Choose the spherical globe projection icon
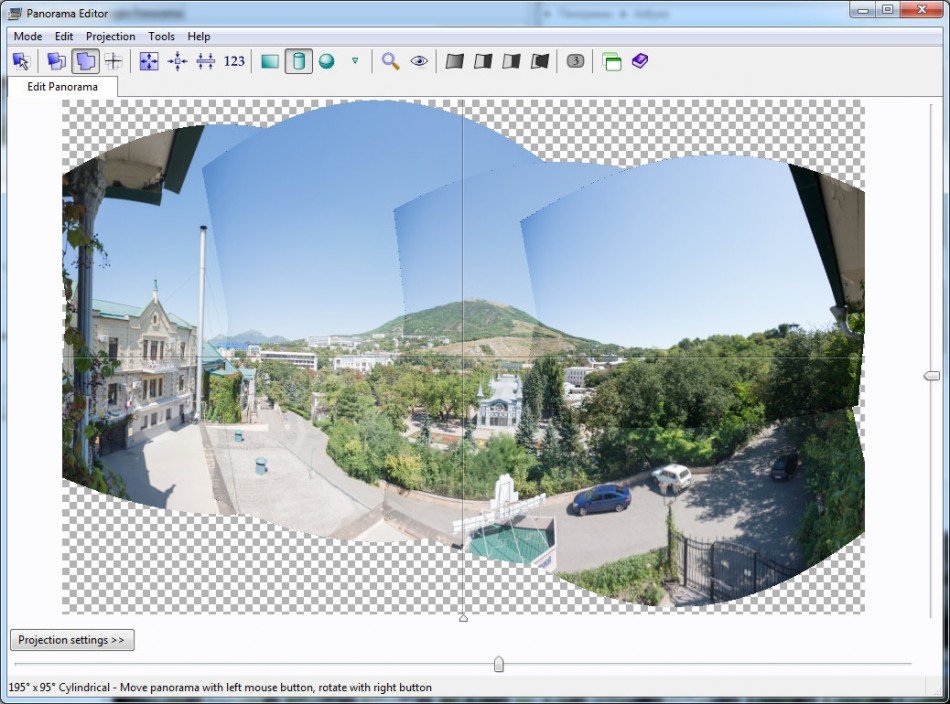950x704 pixels. tap(327, 61)
